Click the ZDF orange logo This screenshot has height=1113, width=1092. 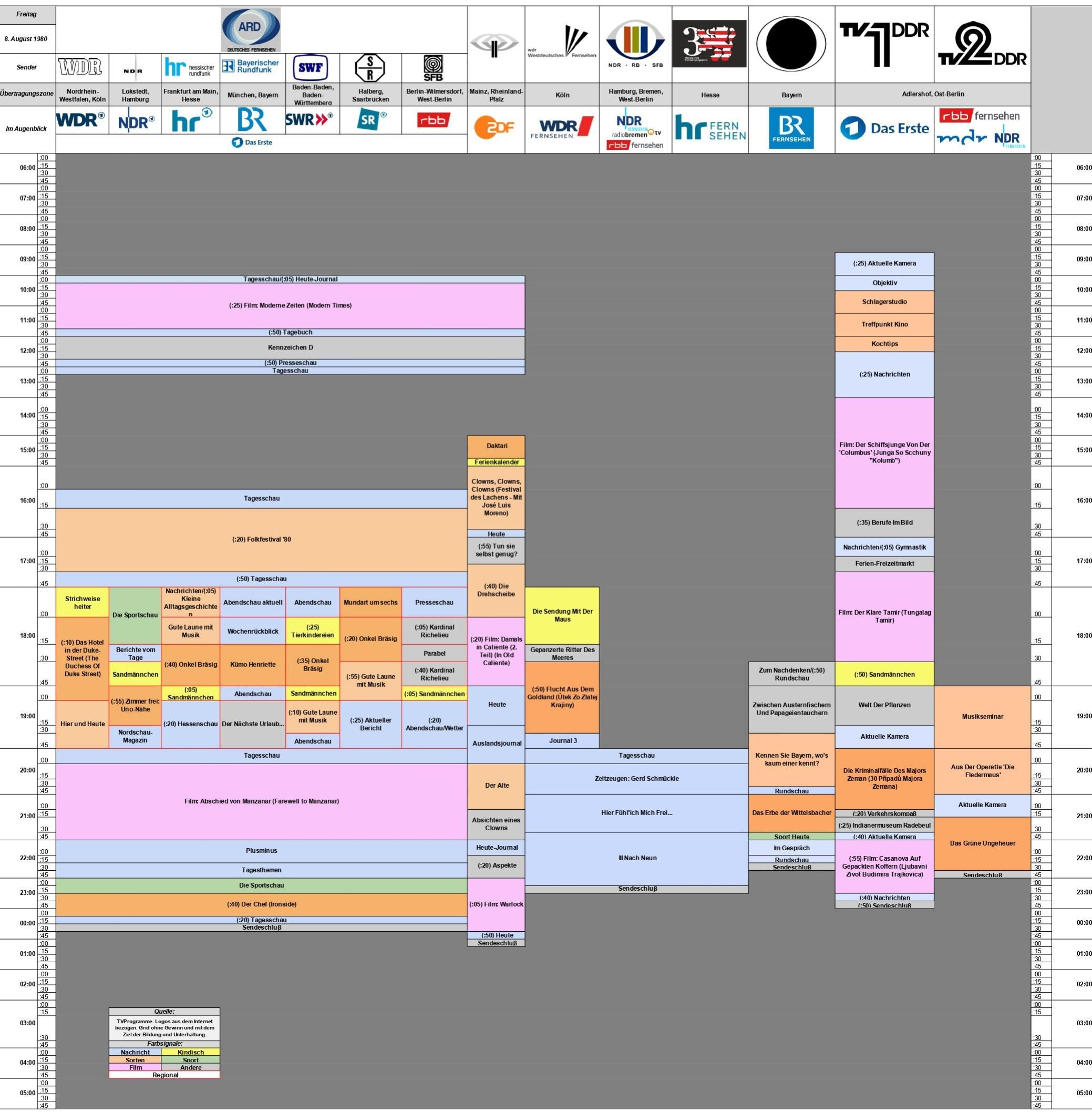click(x=495, y=127)
